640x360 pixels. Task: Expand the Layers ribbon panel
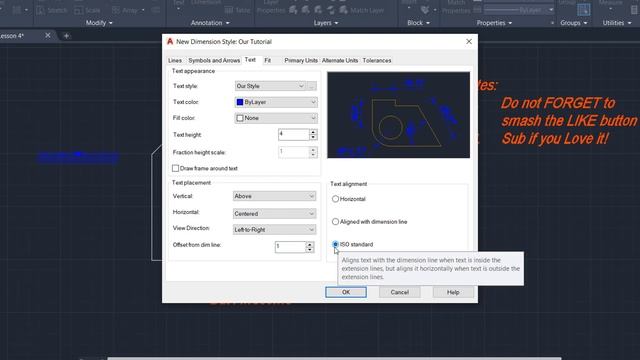coord(326,23)
